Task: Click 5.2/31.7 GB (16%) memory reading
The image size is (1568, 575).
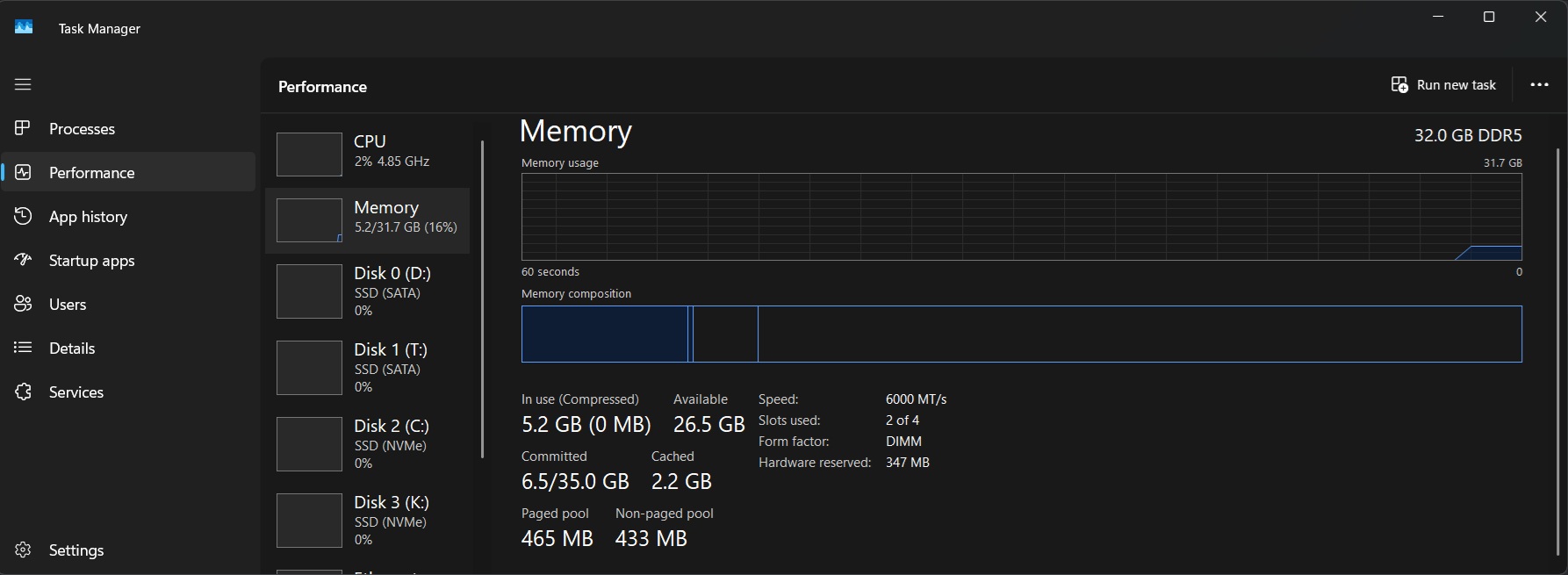Action: 406,227
